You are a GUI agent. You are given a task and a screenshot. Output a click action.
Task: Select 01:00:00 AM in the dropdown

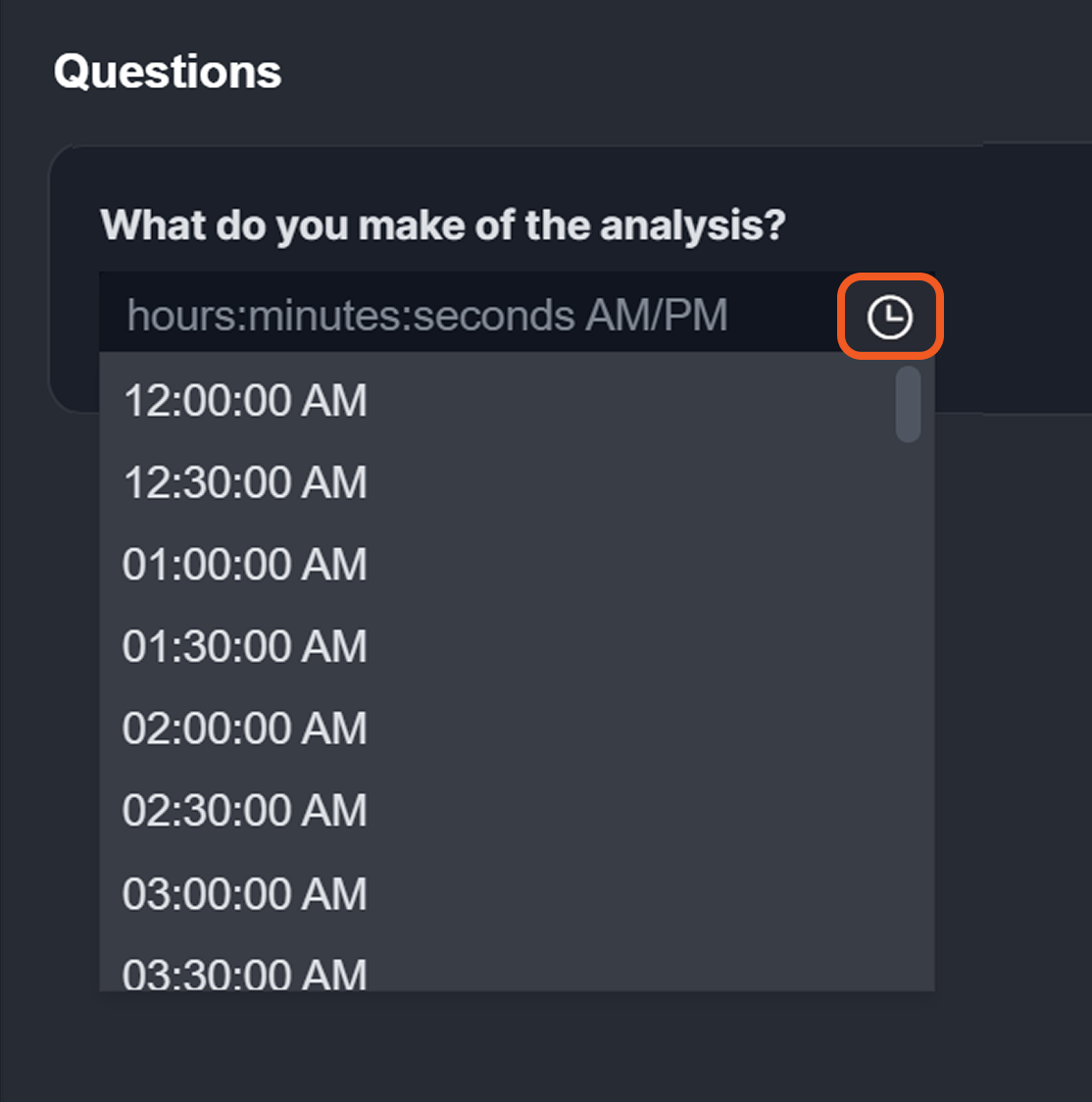(245, 565)
